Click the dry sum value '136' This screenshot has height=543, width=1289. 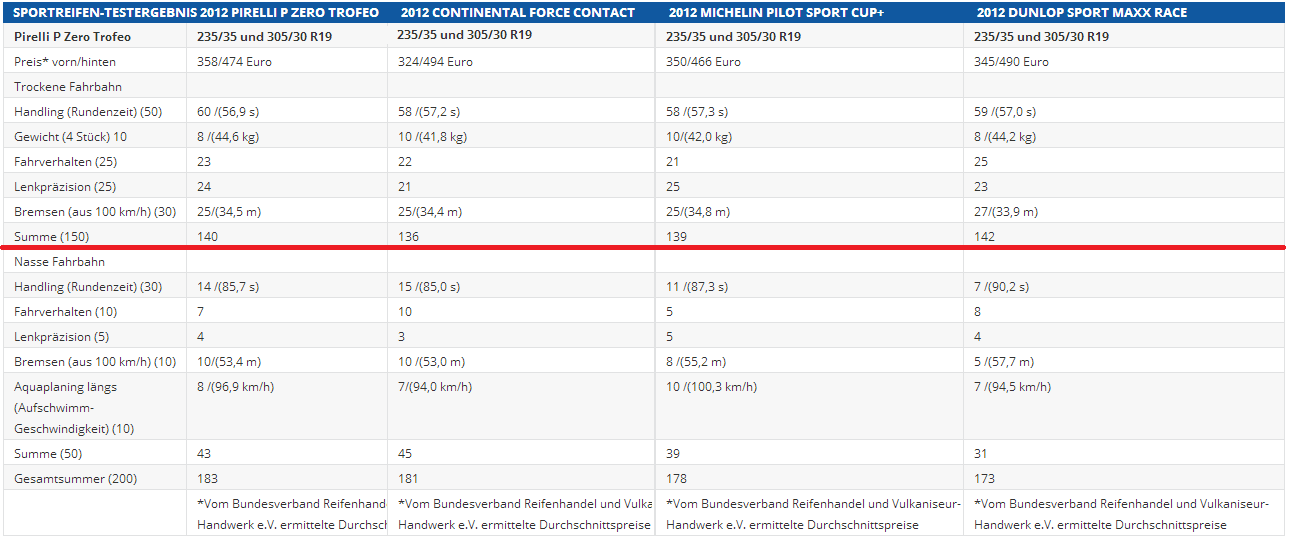[409, 237]
